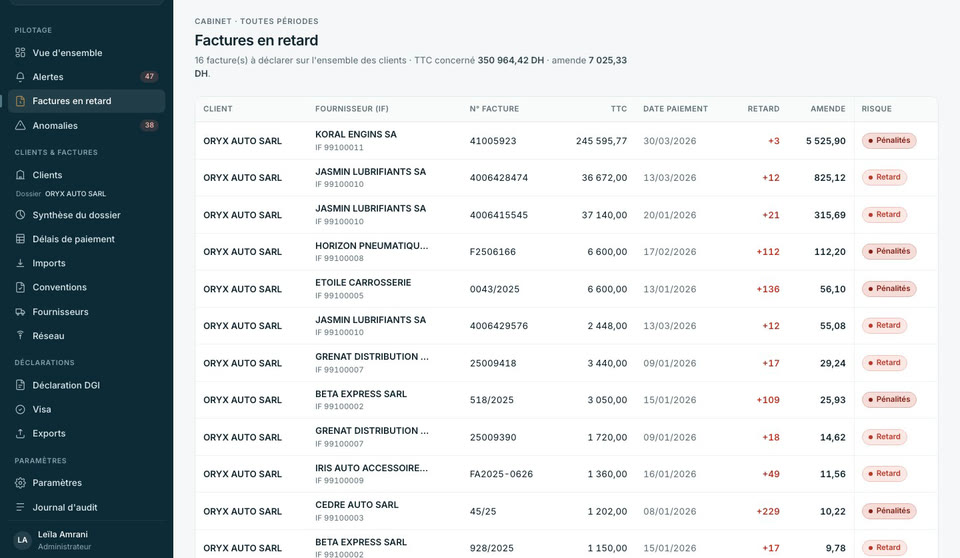Click the 38 anomalies badge

point(149,126)
